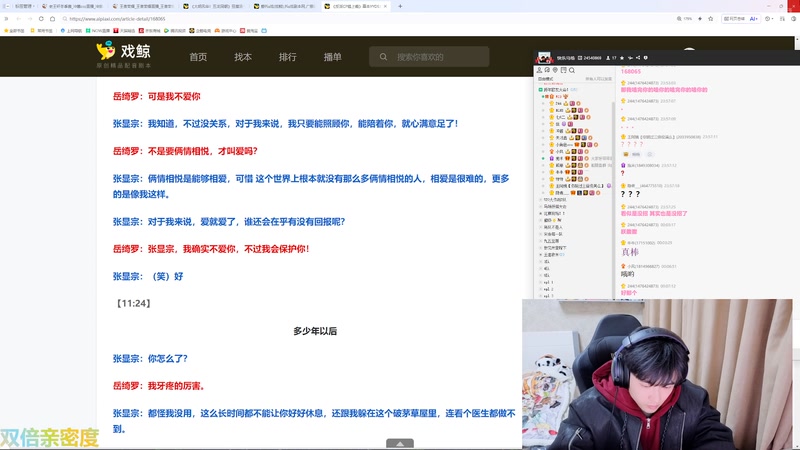
Task: Click the pink 168065 chat message
Action: (x=631, y=71)
